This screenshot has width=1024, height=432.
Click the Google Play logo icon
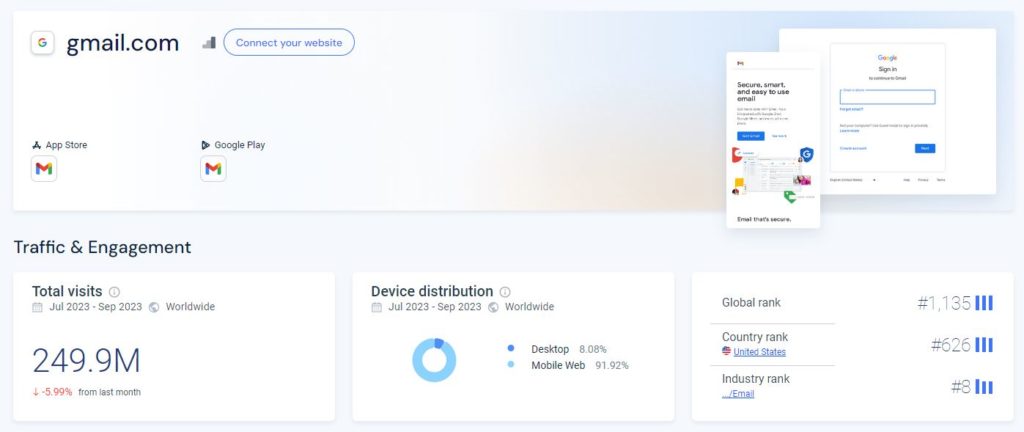206,145
